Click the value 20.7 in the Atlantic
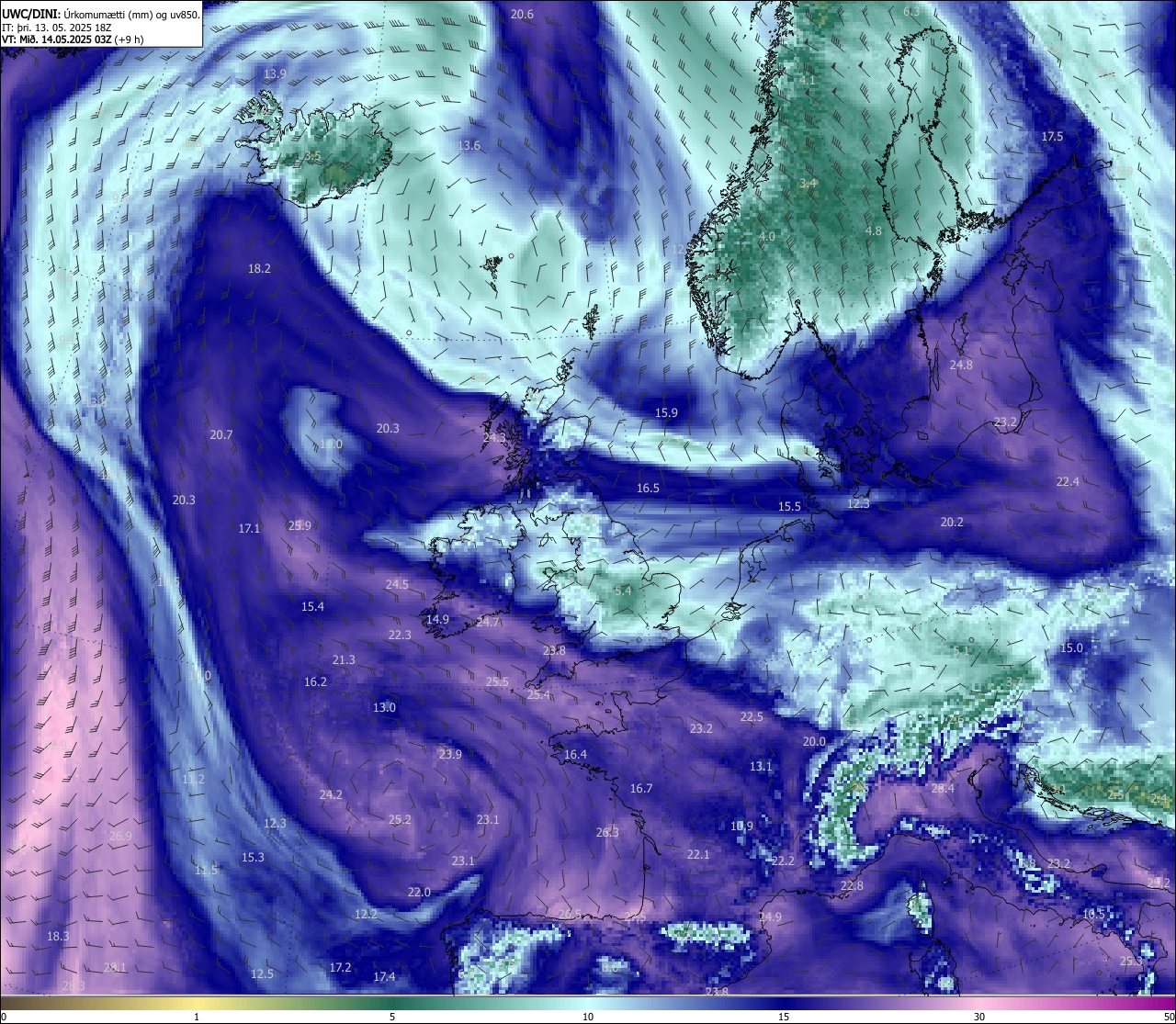The width and height of the screenshot is (1176, 1024). pyautogui.click(x=220, y=434)
